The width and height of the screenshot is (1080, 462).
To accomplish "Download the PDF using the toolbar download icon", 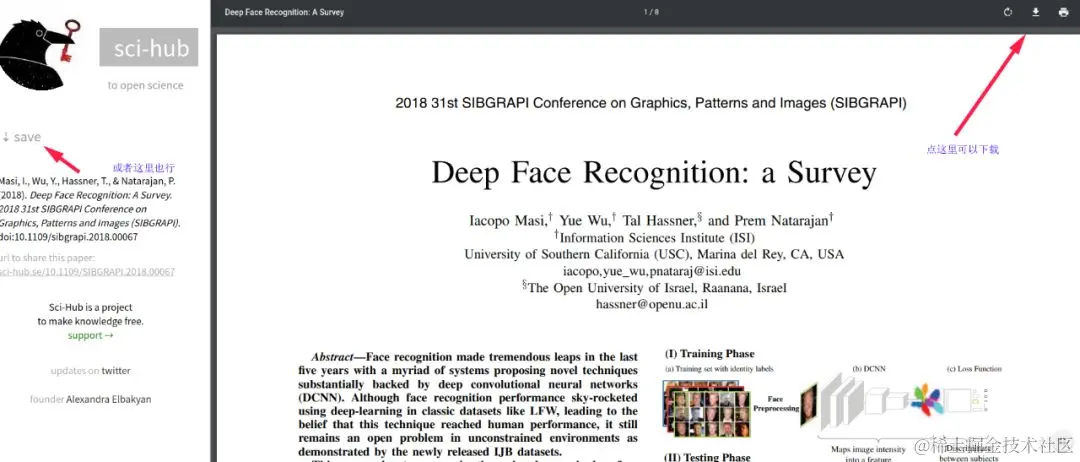I will [x=1035, y=12].
